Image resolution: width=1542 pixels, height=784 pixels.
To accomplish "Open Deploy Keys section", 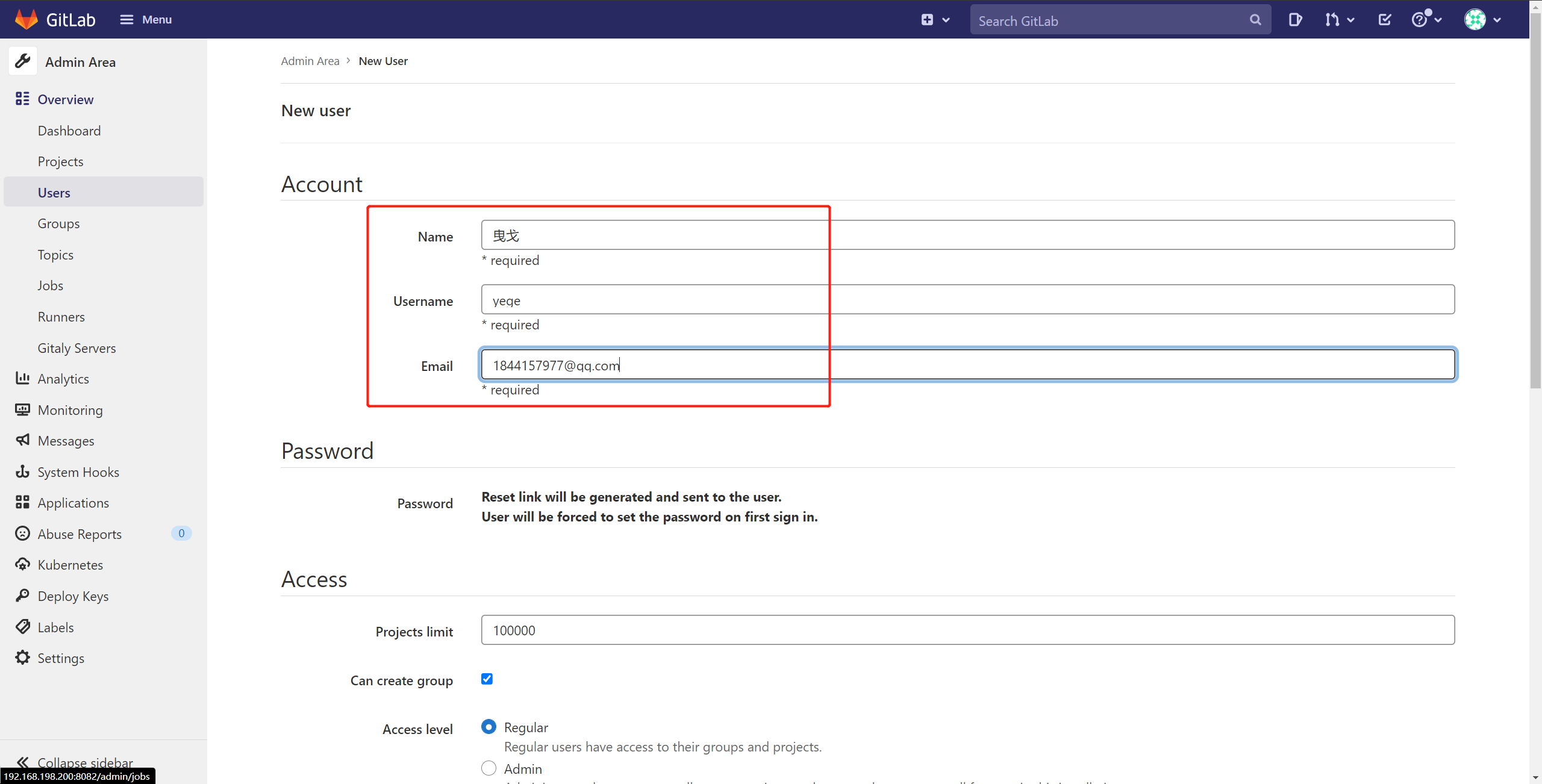I will (73, 596).
